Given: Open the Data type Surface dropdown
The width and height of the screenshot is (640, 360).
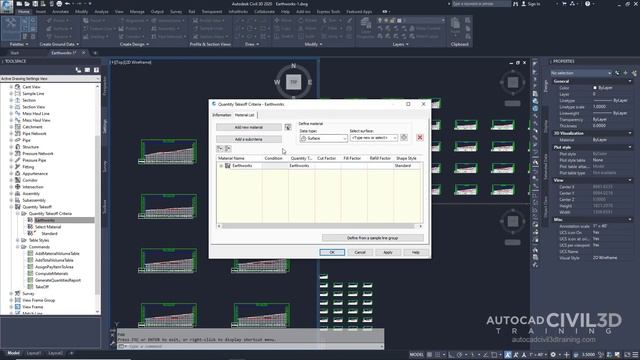Looking at the screenshot, I should 323,138.
